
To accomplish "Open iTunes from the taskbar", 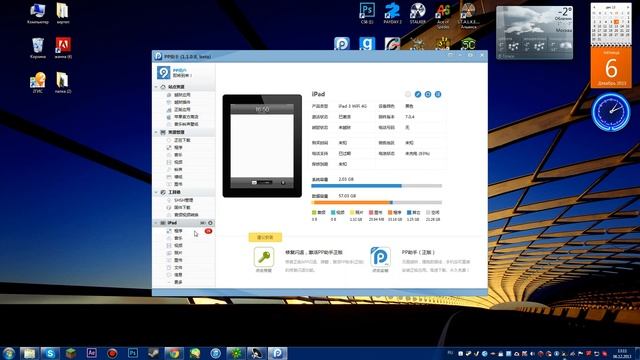I will tap(216, 353).
